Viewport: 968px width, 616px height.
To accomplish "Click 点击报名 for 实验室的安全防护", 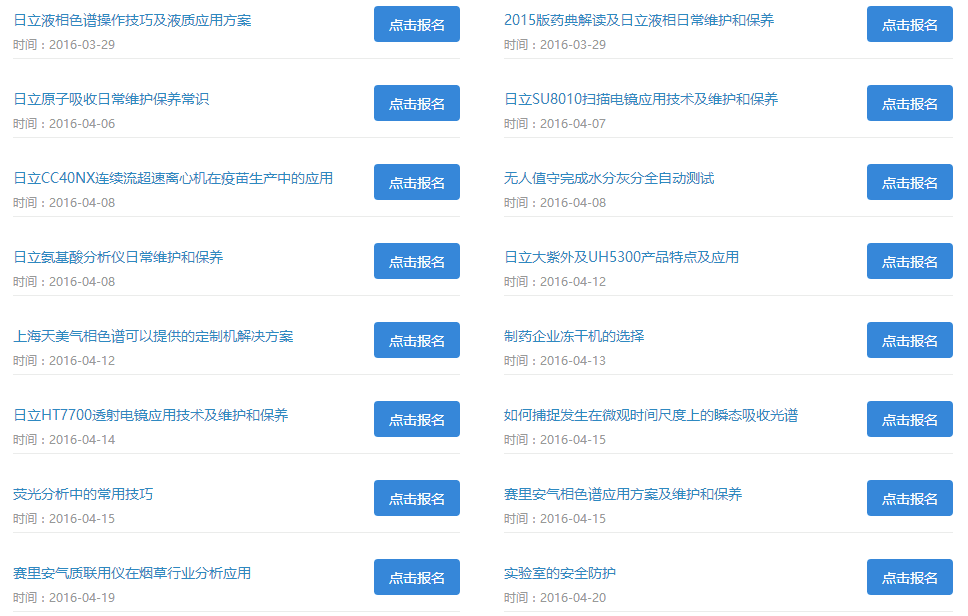I will [909, 577].
